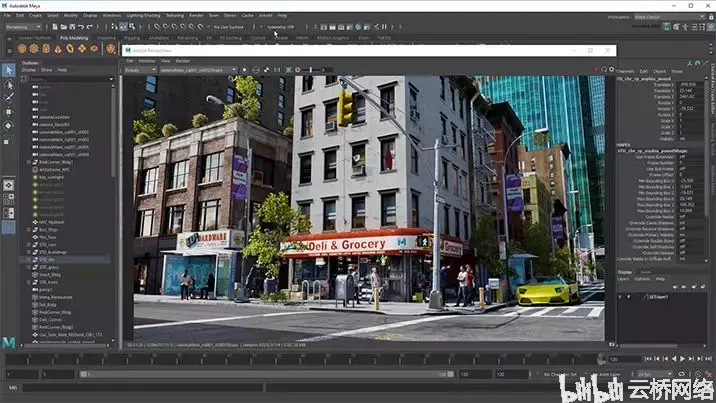This screenshot has width=716, height=403.
Task: Open the Arnold menu in main menu bar
Action: click(x=265, y=16)
